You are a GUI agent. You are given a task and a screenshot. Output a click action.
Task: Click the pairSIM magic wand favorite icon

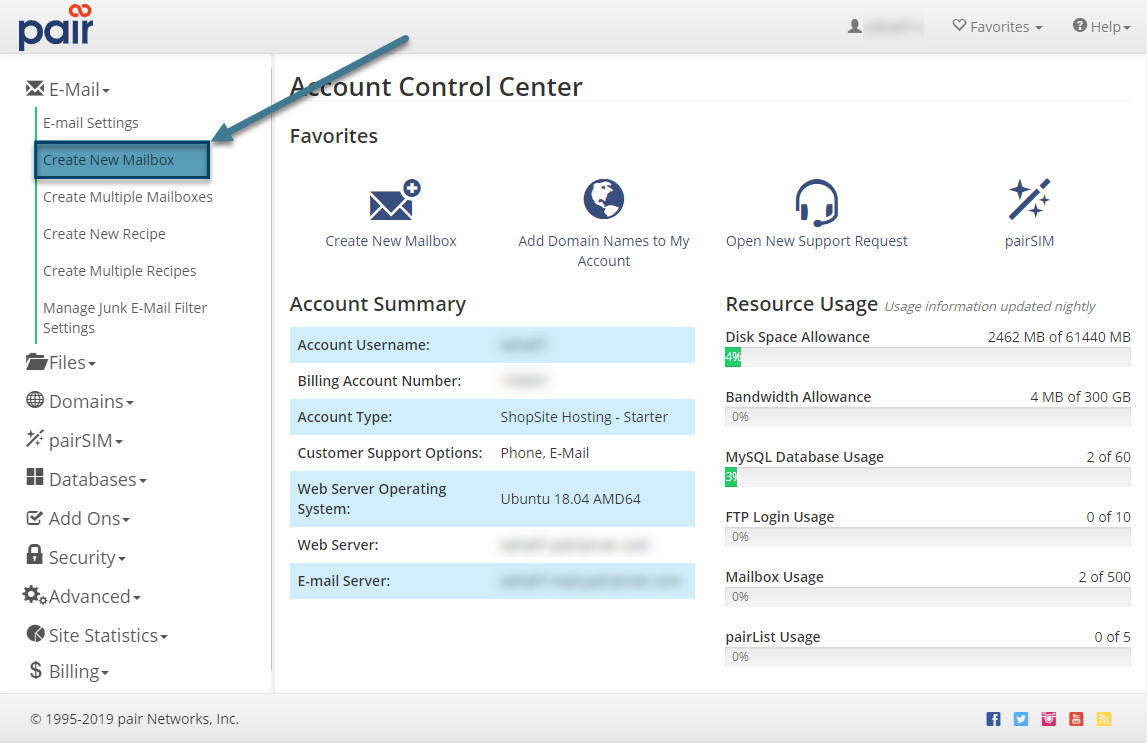click(x=1029, y=199)
